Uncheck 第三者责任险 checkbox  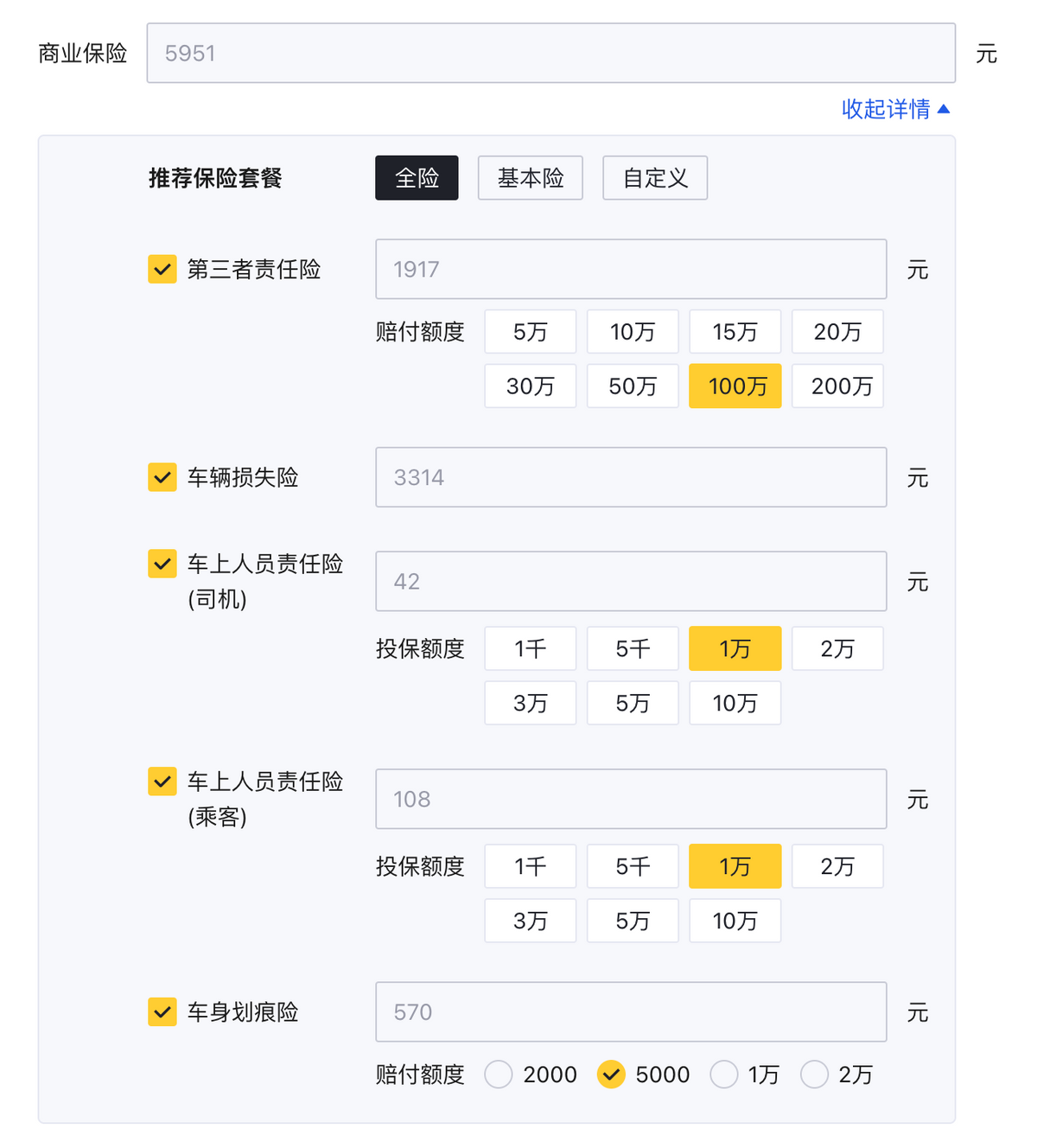[162, 270]
